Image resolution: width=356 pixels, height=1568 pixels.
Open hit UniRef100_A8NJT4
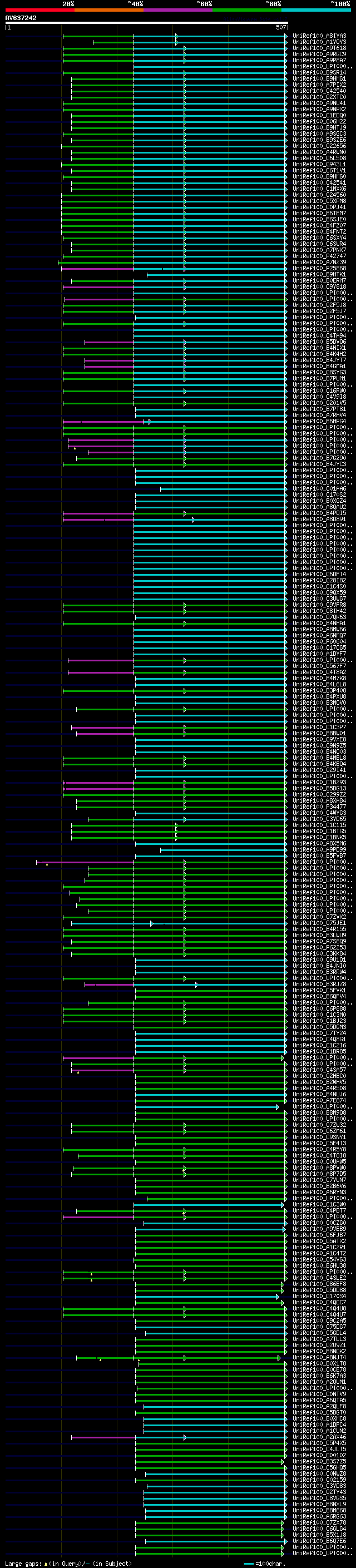319,1357
